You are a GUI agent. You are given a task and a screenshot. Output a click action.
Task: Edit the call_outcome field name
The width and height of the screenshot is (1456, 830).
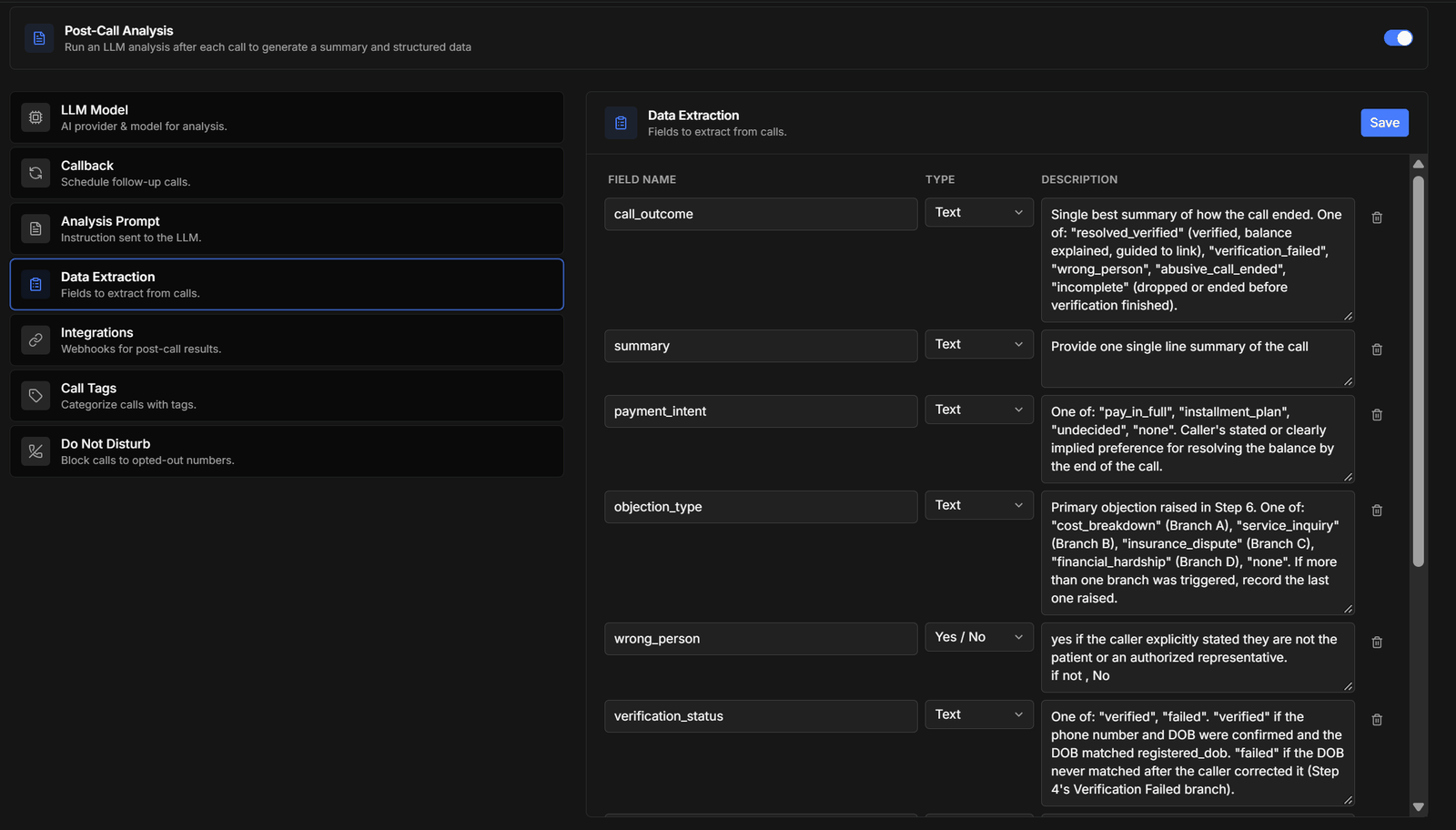click(761, 214)
